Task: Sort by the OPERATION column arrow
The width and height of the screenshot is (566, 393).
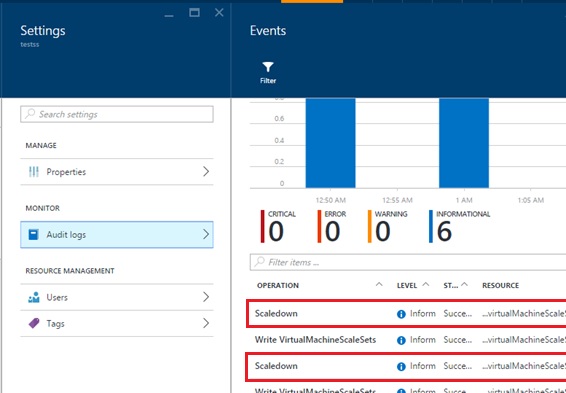Action: click(x=379, y=284)
